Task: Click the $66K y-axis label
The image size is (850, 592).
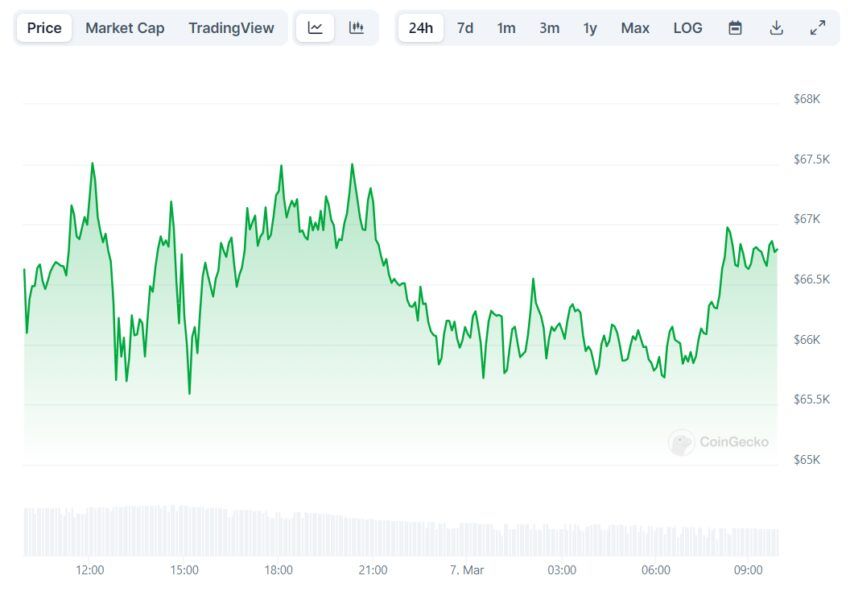Action: 807,339
